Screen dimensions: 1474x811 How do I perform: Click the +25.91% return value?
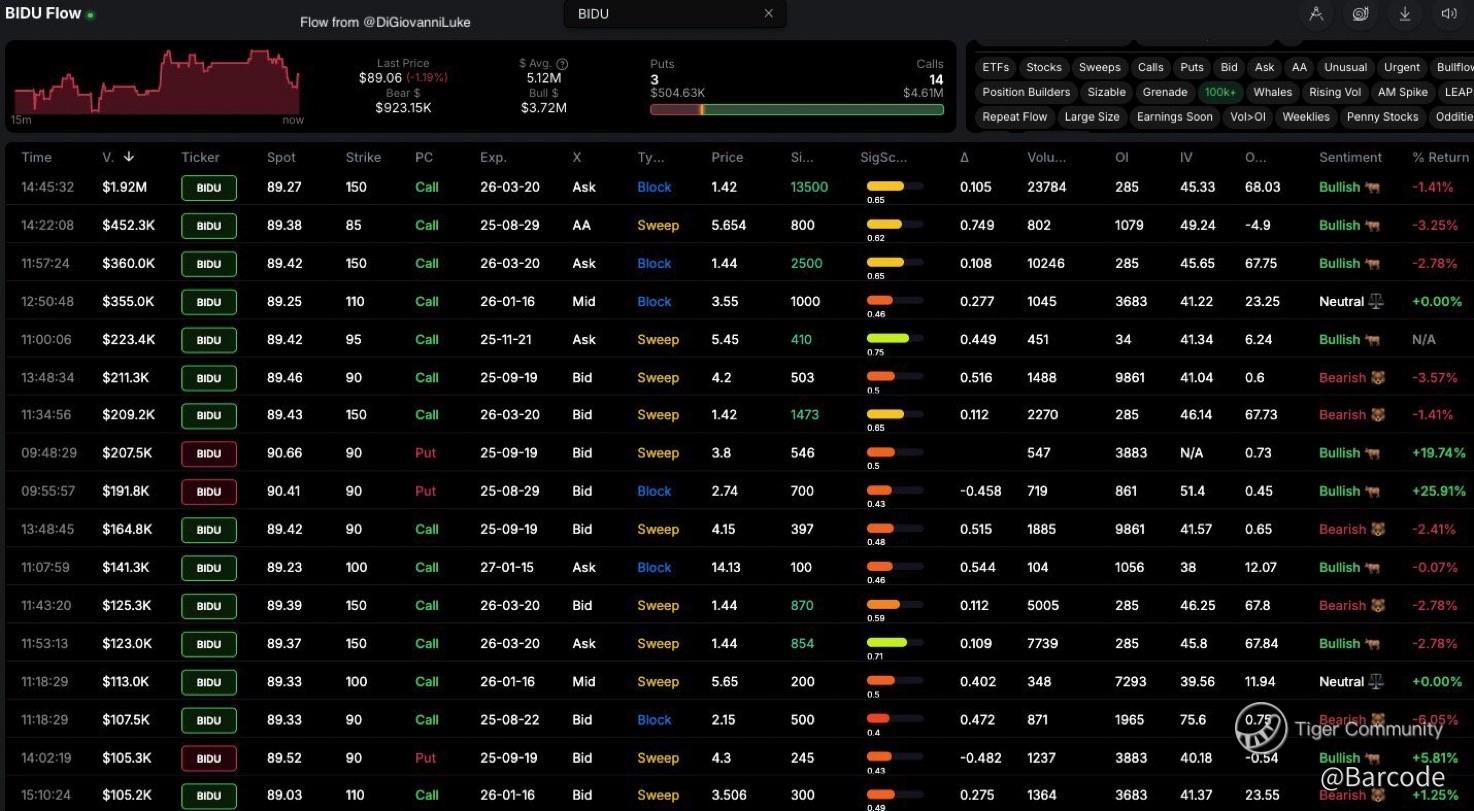1439,491
